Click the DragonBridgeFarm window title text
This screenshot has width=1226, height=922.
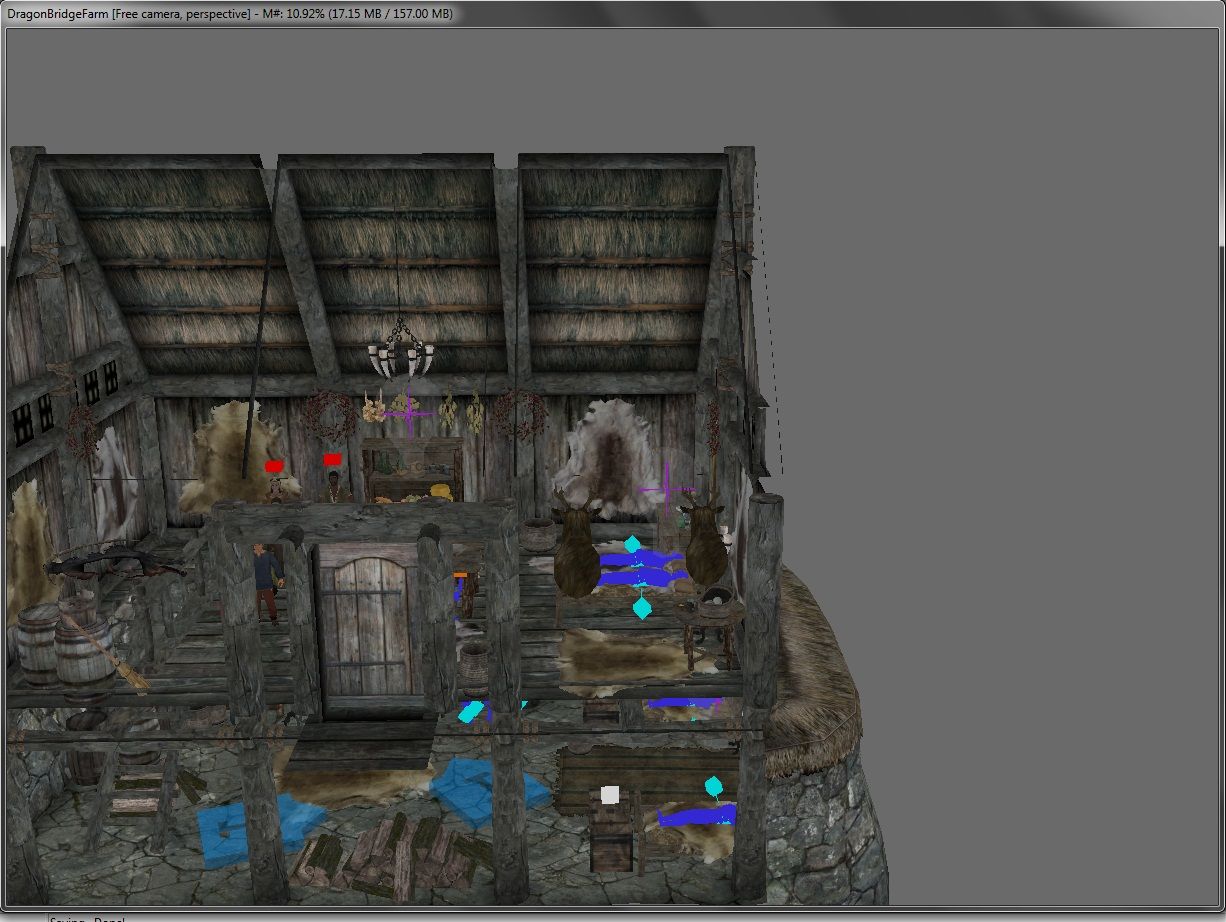(x=57, y=14)
